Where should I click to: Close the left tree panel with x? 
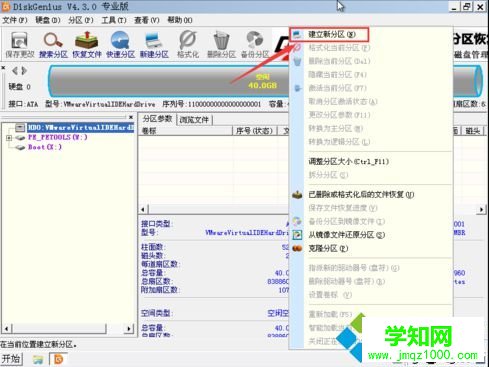[131, 117]
